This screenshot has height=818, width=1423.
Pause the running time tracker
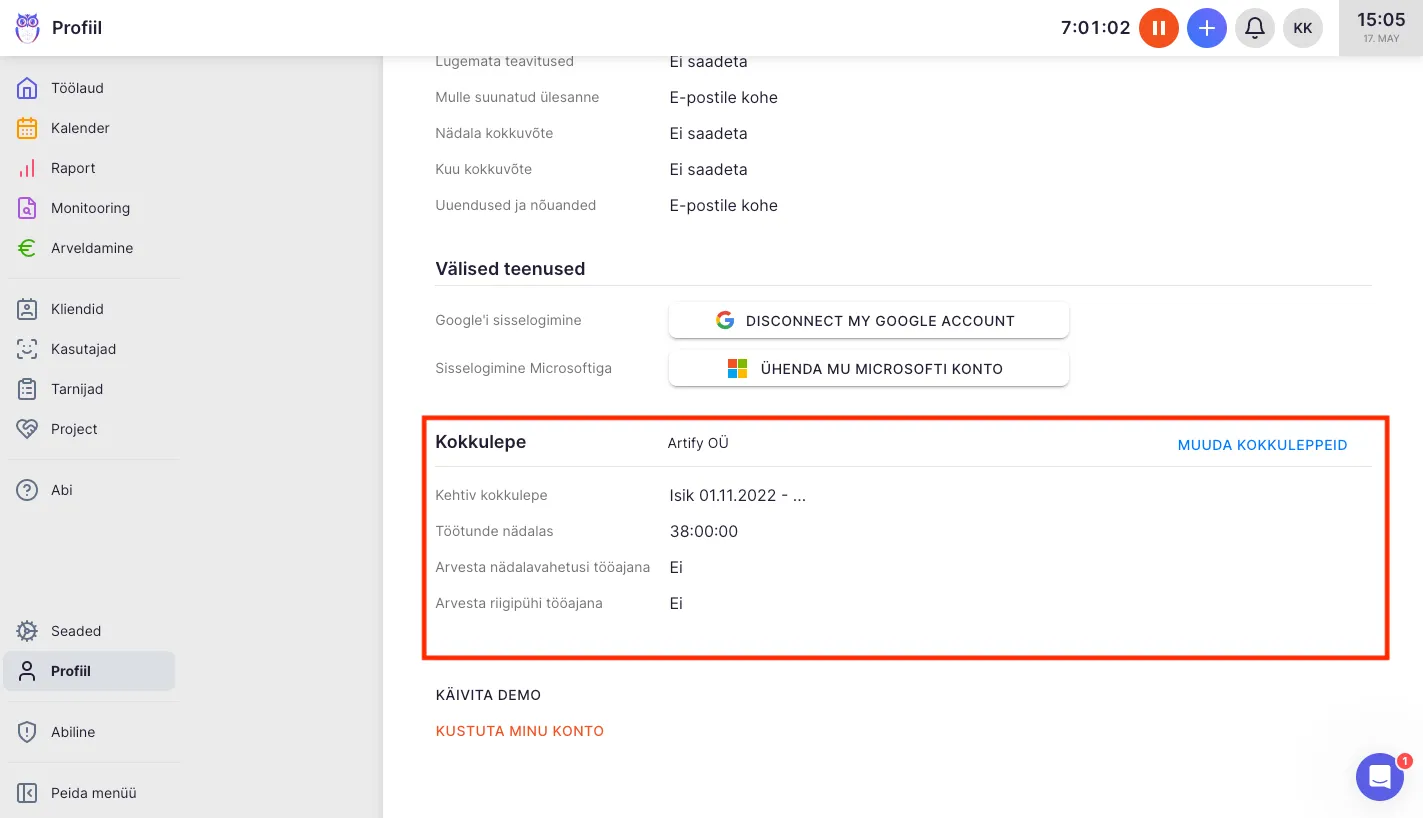pyautogui.click(x=1158, y=28)
